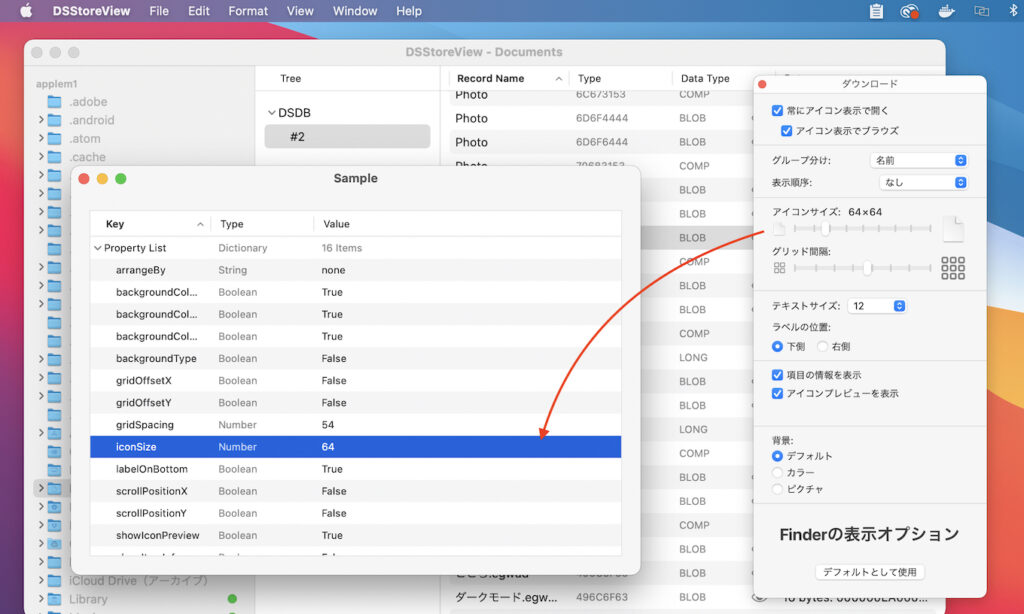Select 右側 label position radio button
This screenshot has width=1024, height=614.
[x=822, y=346]
